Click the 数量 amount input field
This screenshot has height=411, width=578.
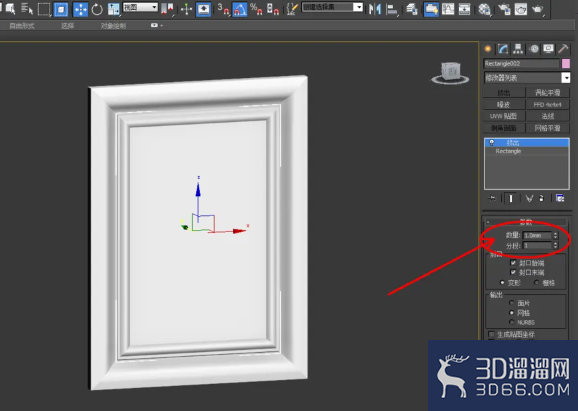coord(537,235)
